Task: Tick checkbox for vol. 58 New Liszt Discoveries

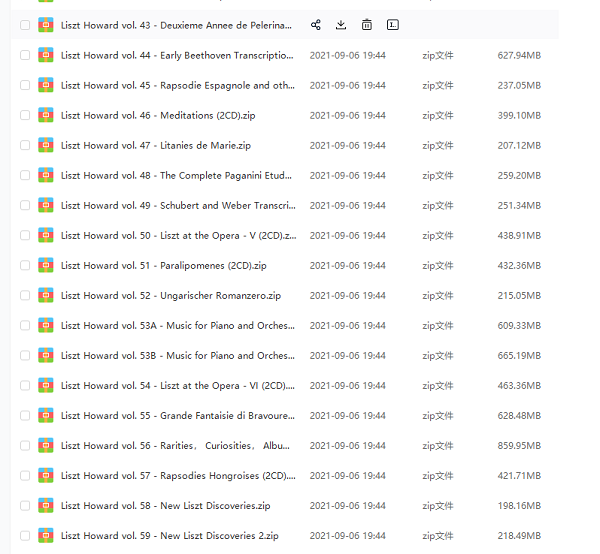Action: (25, 506)
